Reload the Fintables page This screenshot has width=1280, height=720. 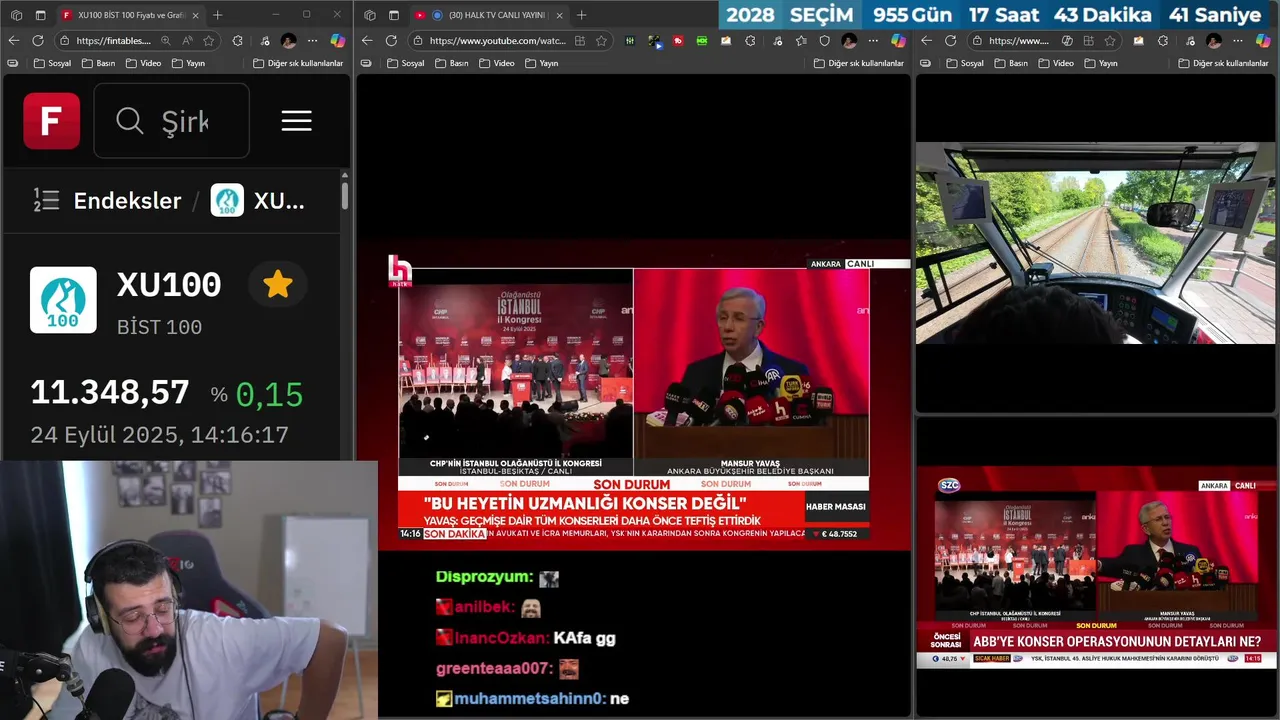(x=37, y=40)
